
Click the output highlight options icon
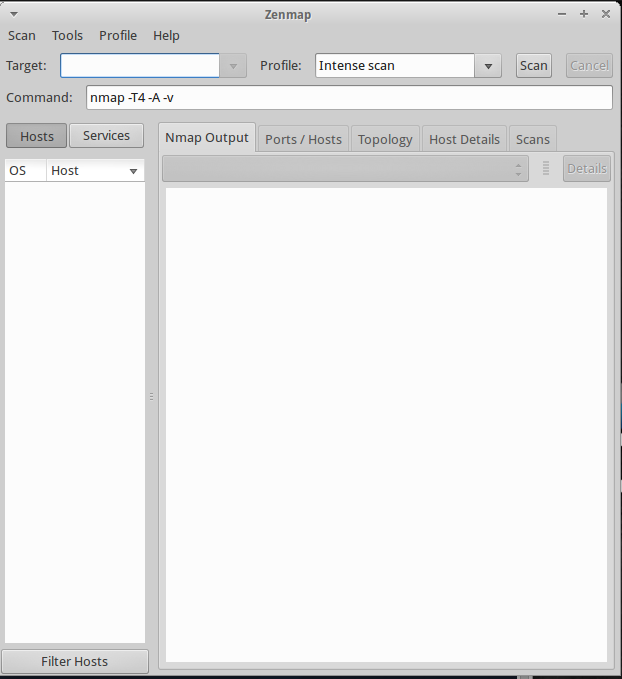pos(546,168)
